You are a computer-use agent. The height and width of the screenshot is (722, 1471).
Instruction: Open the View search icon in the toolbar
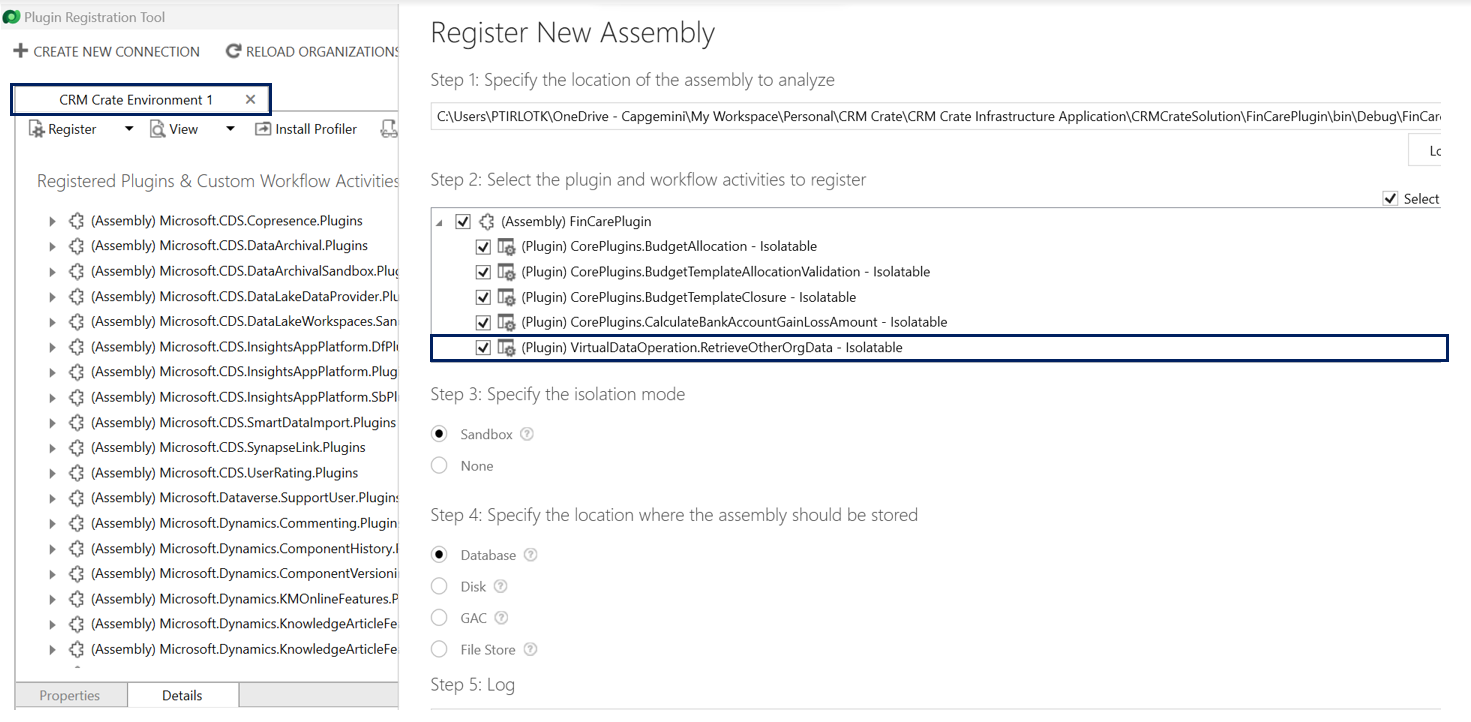click(157, 128)
